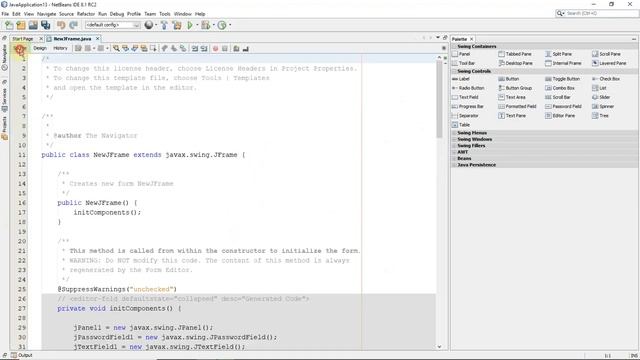Viewport: 640px width, 360px height.
Task: Select Combo Box in the Palette
Action: coord(560,88)
